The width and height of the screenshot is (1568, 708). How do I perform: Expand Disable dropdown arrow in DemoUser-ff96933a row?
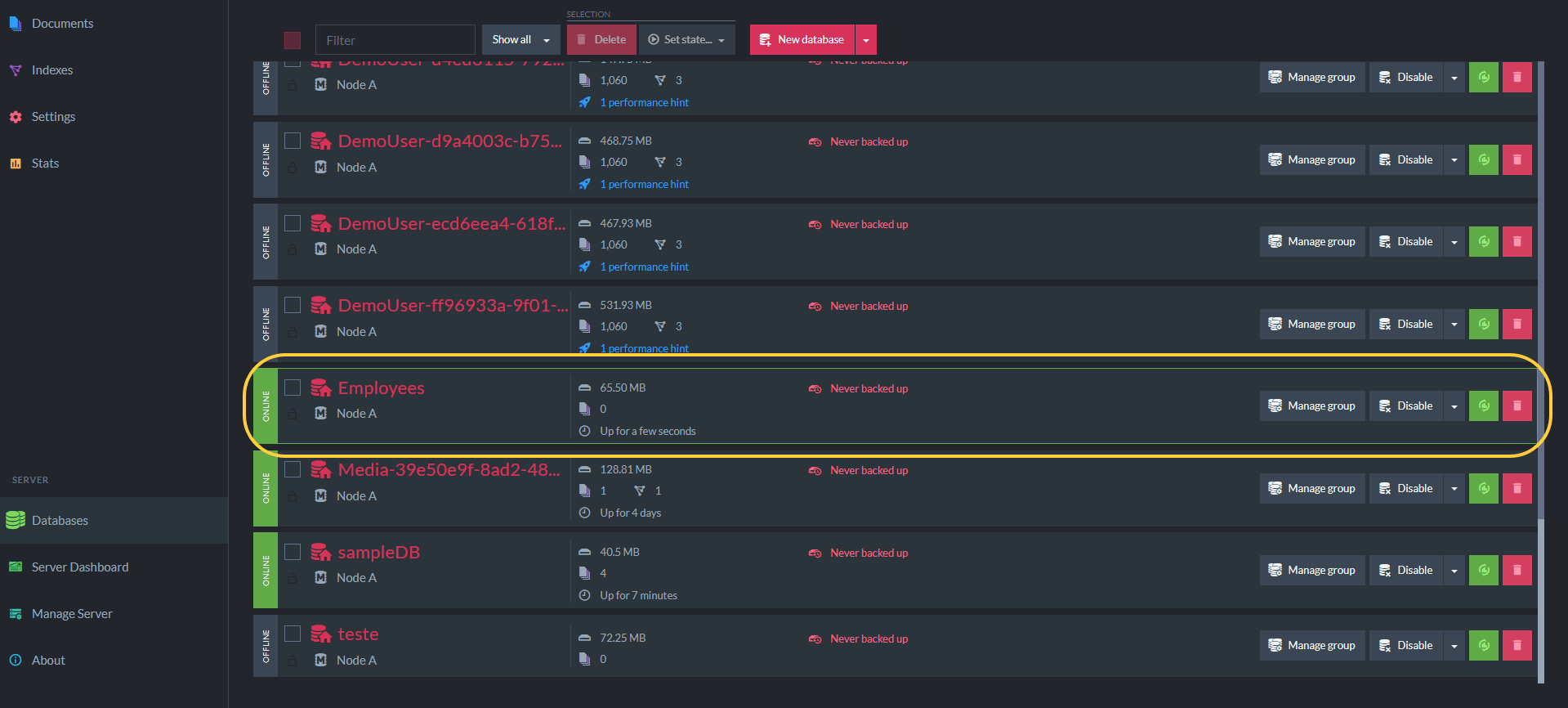pos(1454,325)
